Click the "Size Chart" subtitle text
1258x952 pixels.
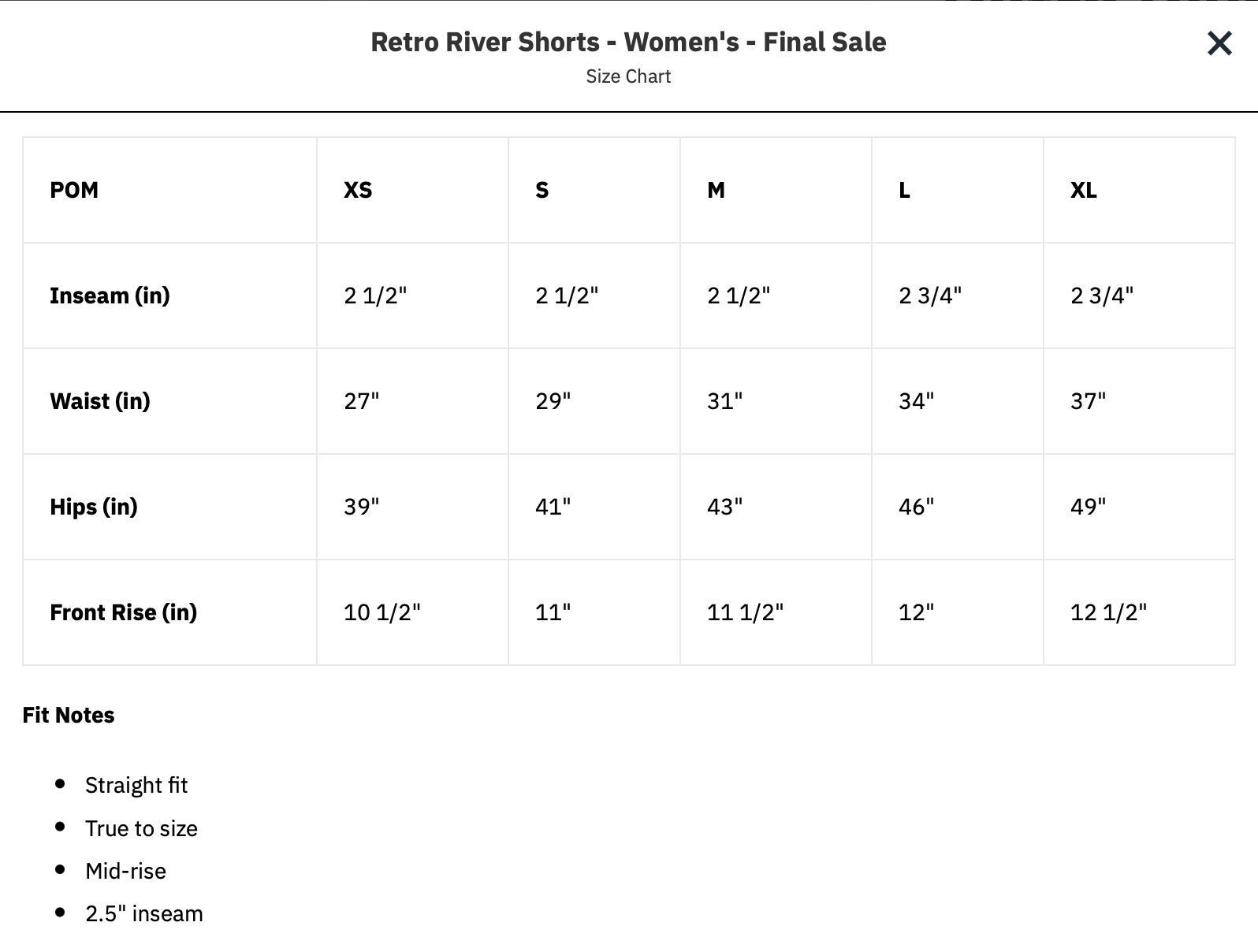pos(628,76)
